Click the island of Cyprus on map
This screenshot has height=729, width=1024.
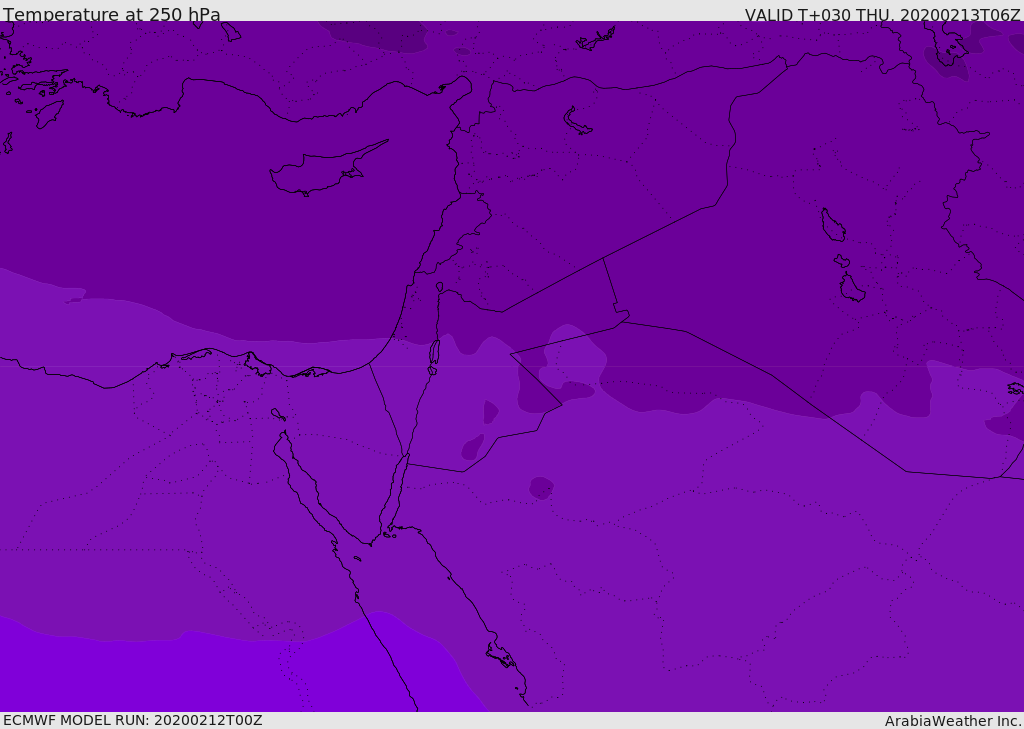323,171
